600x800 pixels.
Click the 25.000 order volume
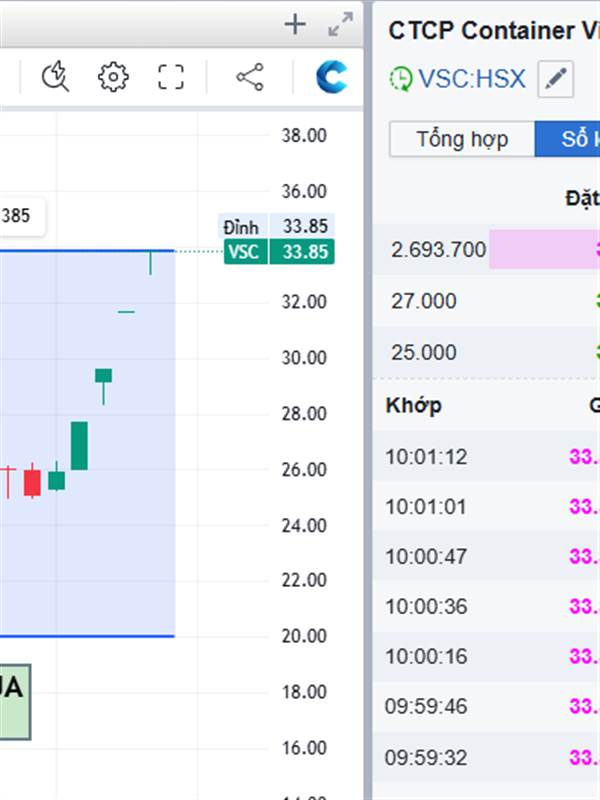point(423,353)
